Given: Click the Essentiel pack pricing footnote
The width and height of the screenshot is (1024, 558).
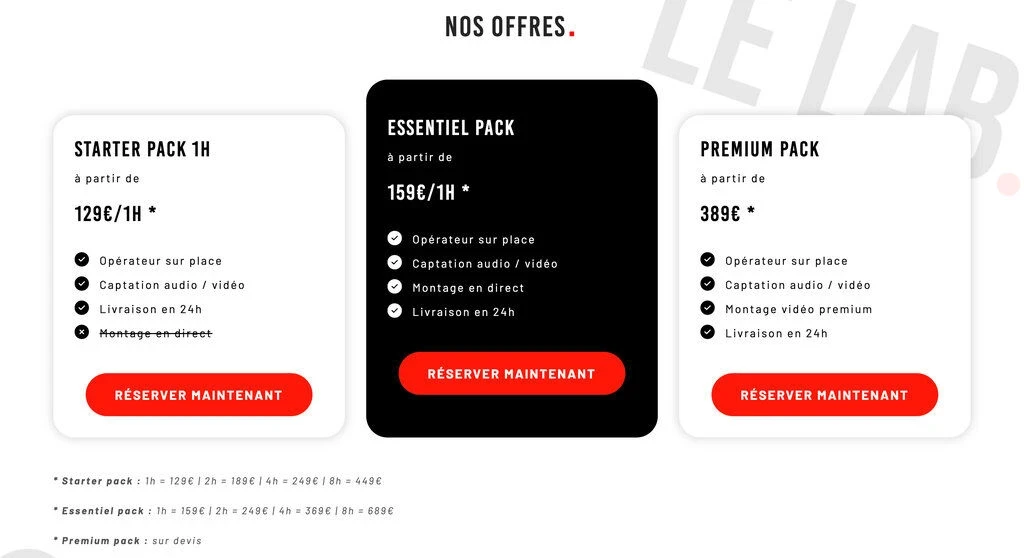Looking at the screenshot, I should click(x=224, y=511).
